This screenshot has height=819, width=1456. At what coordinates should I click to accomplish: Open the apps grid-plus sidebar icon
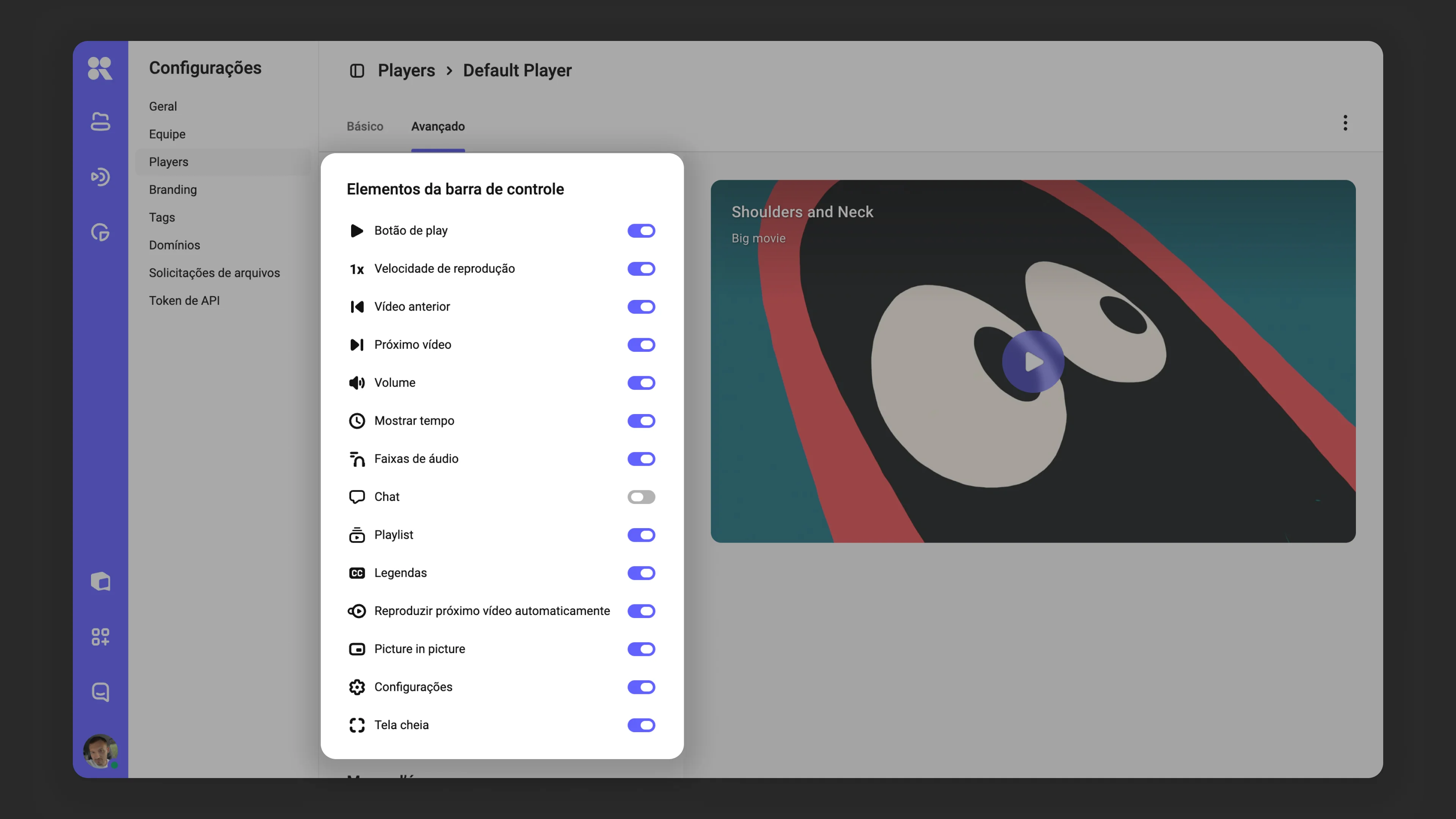[100, 637]
